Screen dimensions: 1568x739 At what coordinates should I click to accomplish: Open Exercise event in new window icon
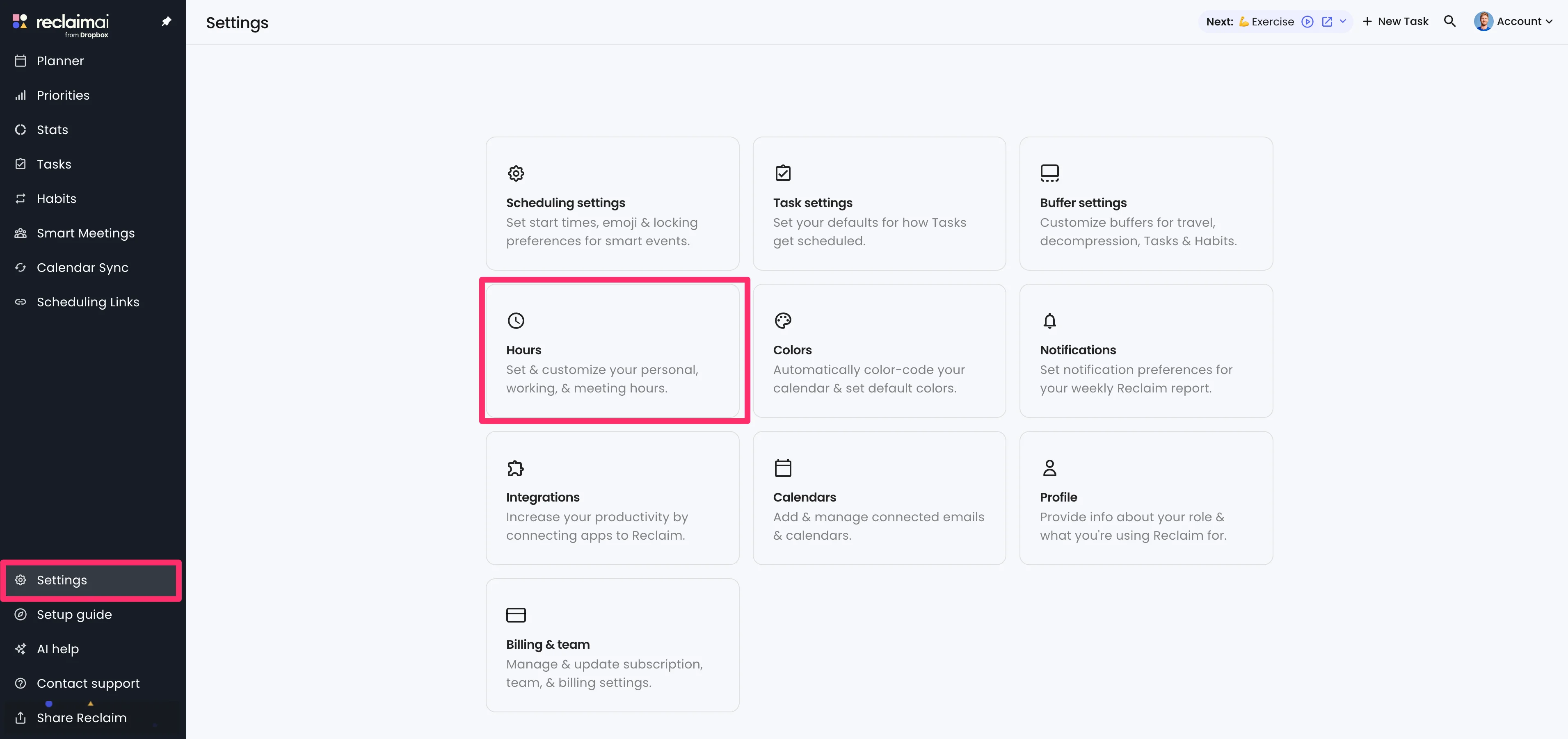(1327, 22)
